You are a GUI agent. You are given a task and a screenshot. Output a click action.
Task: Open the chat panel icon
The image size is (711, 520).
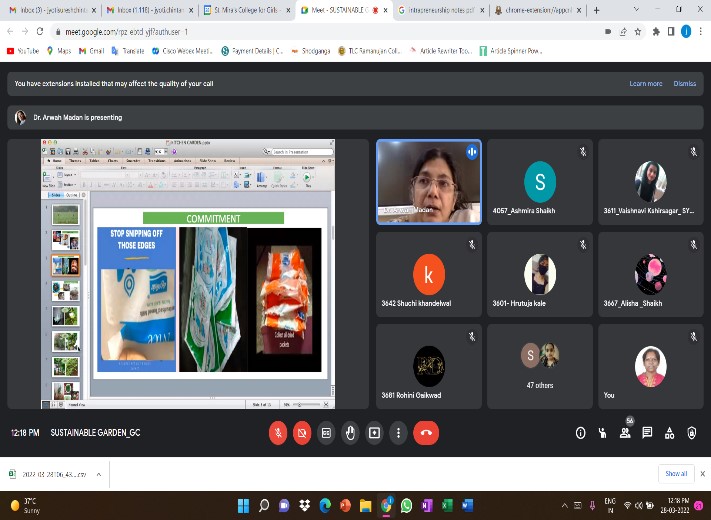[647, 433]
